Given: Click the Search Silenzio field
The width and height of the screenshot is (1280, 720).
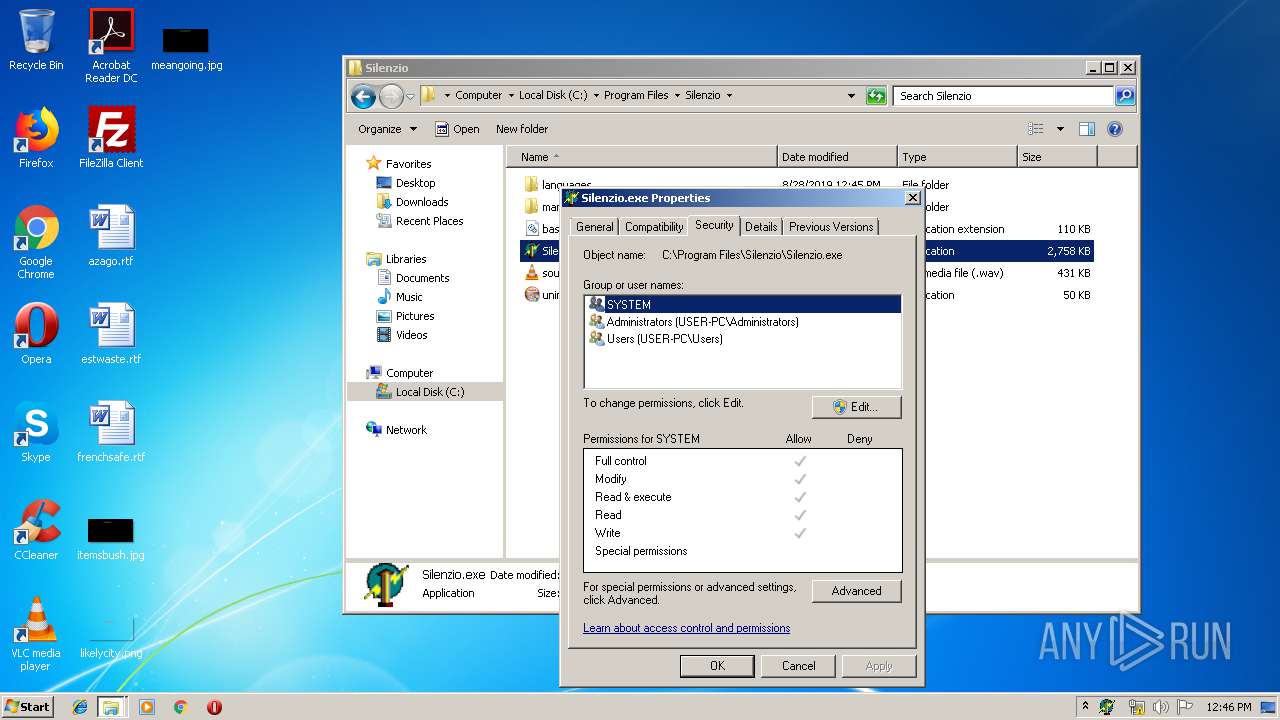Looking at the screenshot, I should coord(1003,96).
